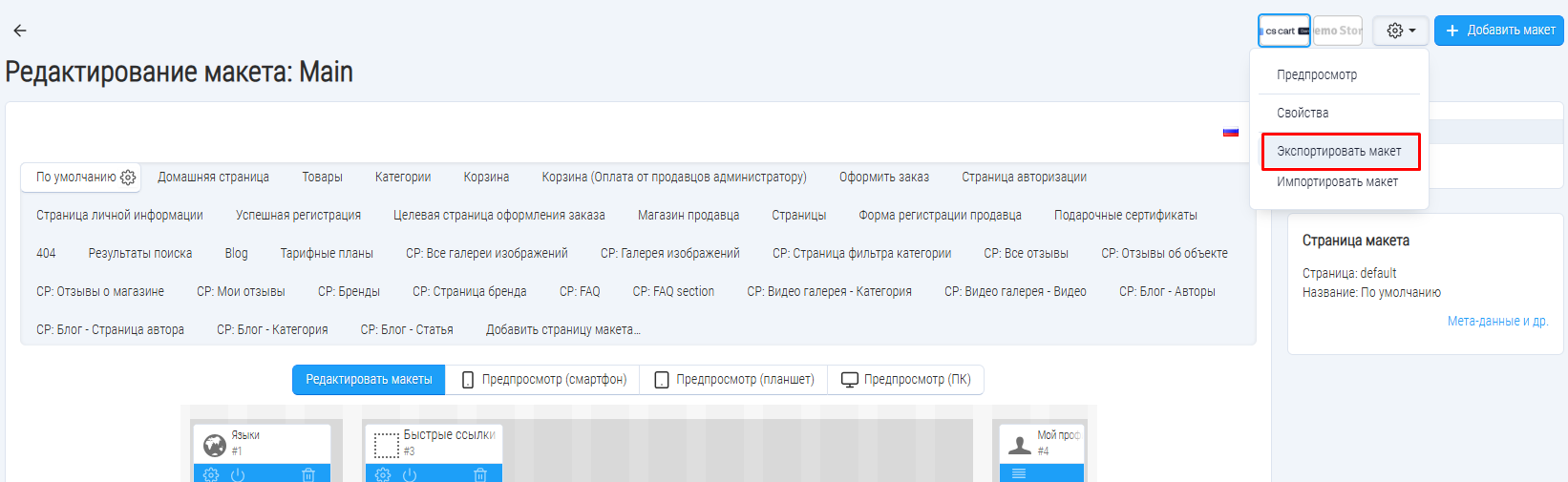Open settings gear of Быстрые ссылки block

click(383, 474)
